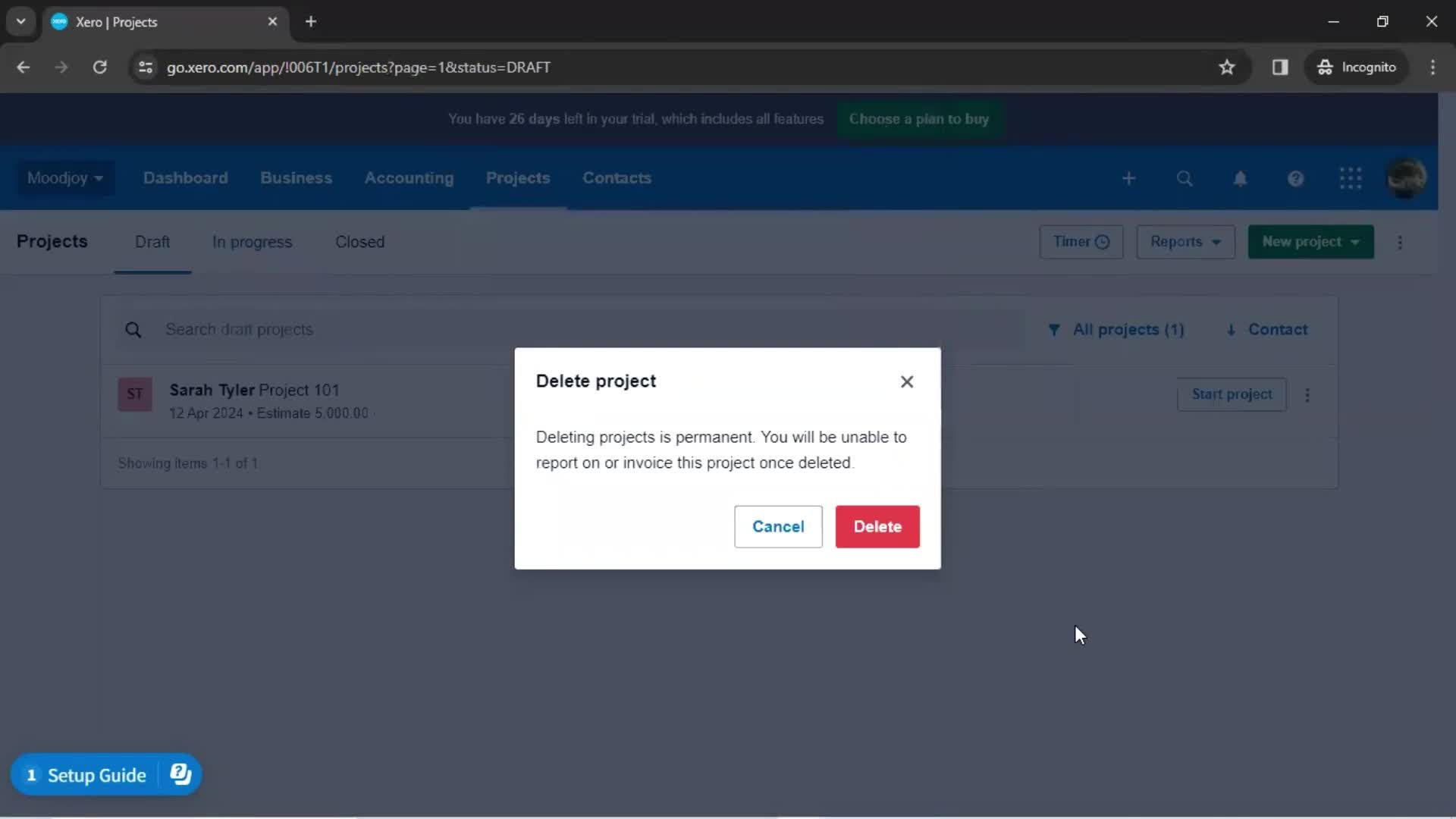This screenshot has width=1456, height=819.
Task: Expand the New project dropdown
Action: point(1310,241)
